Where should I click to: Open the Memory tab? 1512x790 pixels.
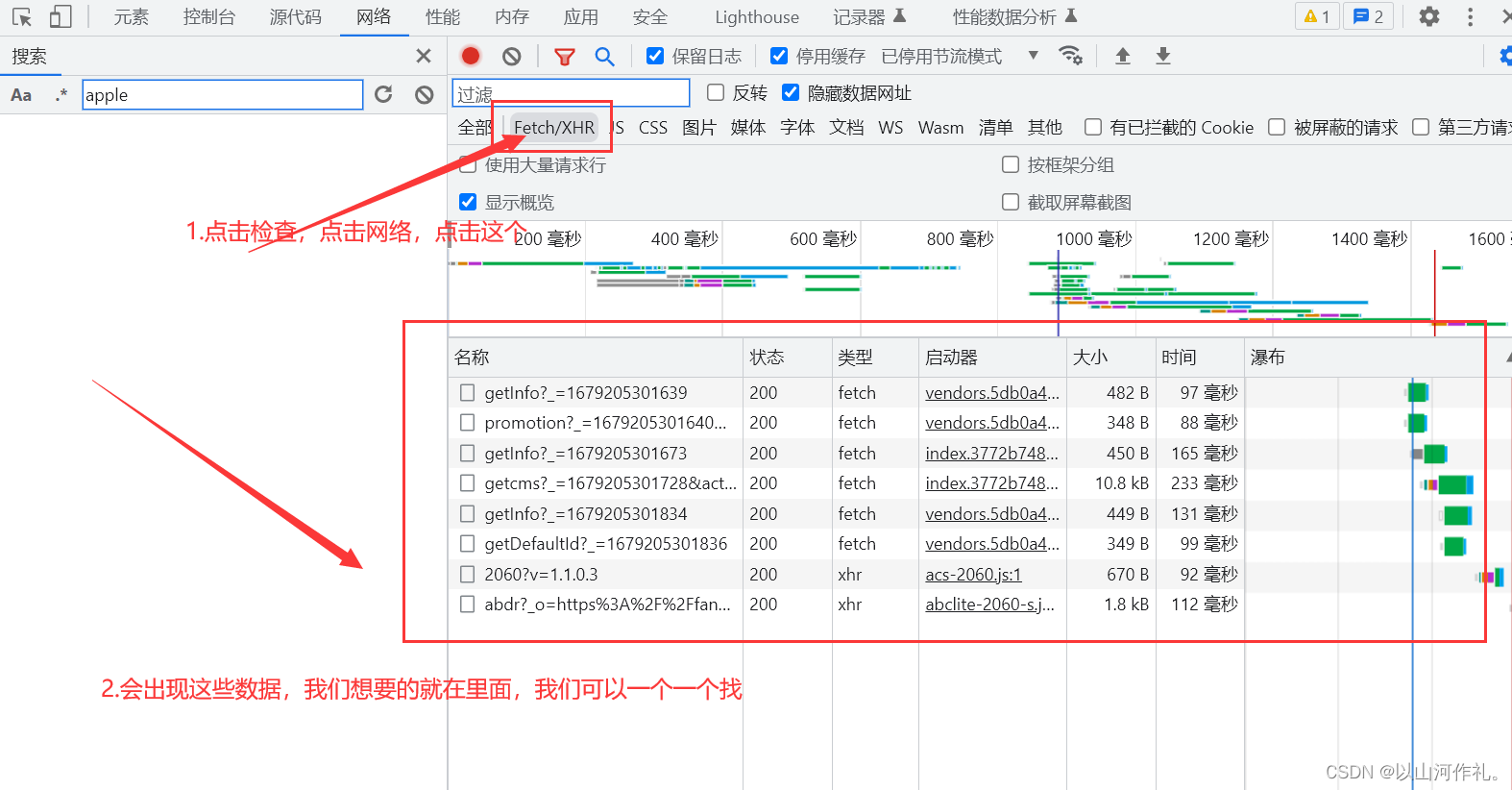click(512, 17)
